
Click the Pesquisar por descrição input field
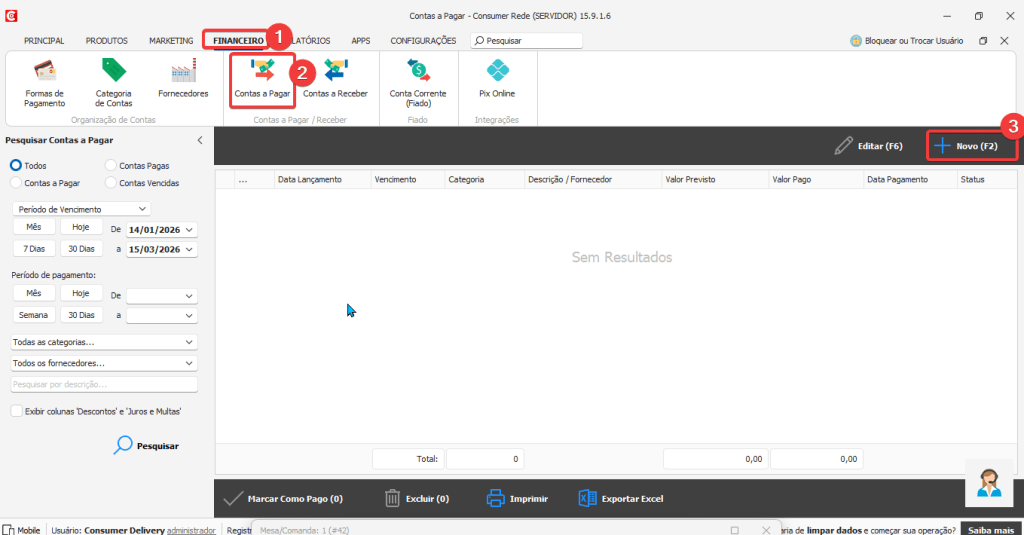click(104, 384)
